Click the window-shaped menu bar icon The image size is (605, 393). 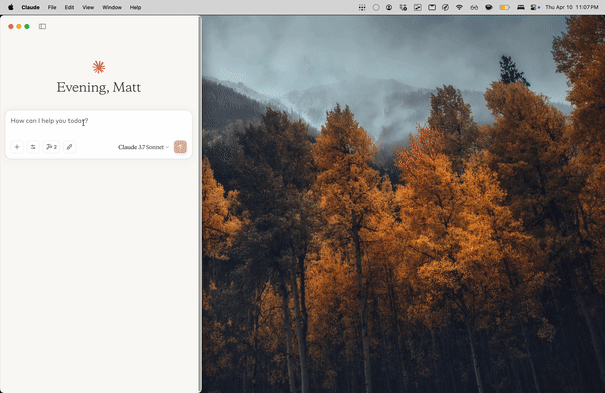point(432,7)
